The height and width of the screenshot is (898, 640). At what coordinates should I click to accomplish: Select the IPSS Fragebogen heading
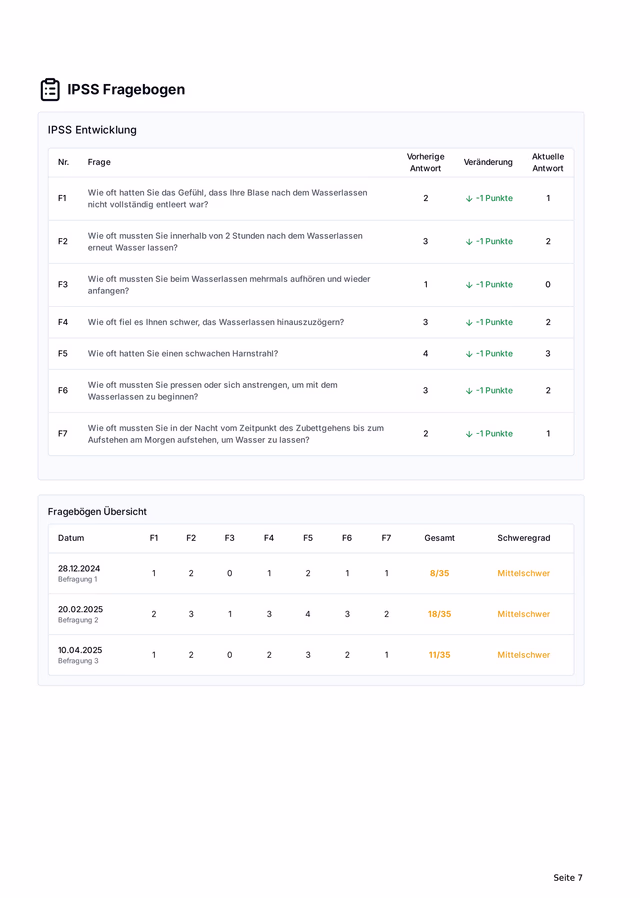pyautogui.click(x=126, y=89)
